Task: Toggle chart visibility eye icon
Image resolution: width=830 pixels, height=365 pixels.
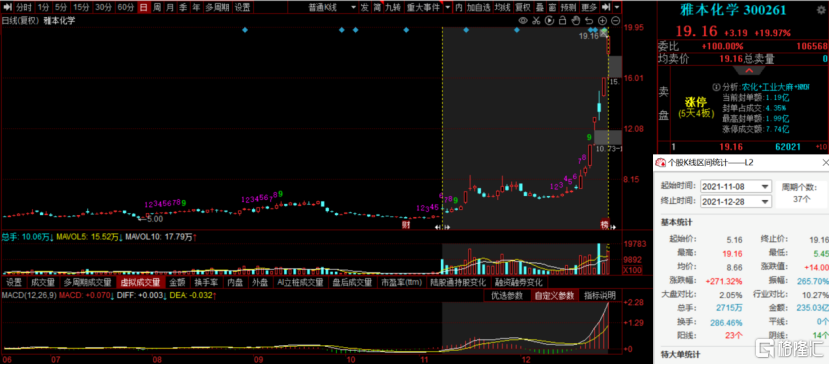Action: pos(523,21)
